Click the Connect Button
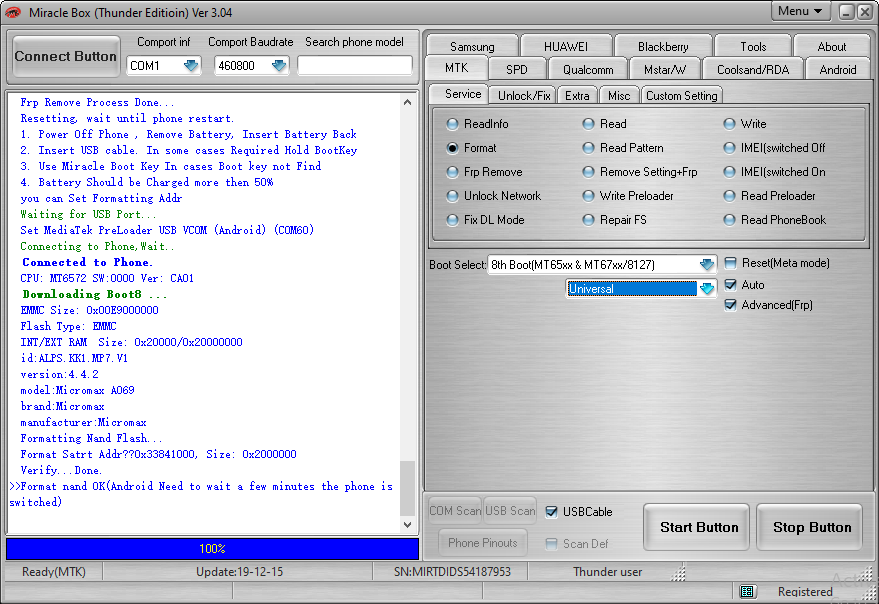The height and width of the screenshot is (604, 879). click(66, 56)
